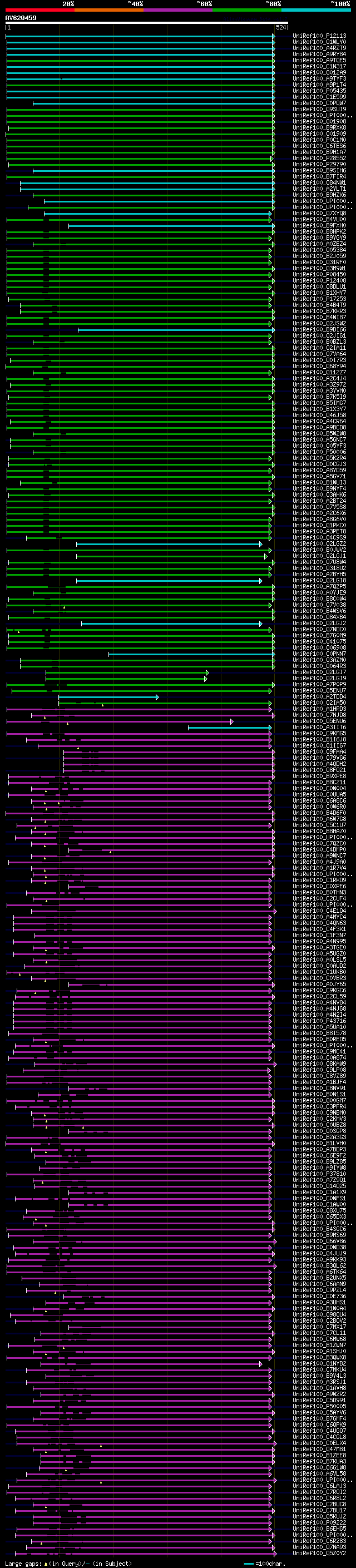Image resolution: width=356 pixels, height=1568 pixels.
Task: Click the query end position 524
Action: pyautogui.click(x=281, y=27)
